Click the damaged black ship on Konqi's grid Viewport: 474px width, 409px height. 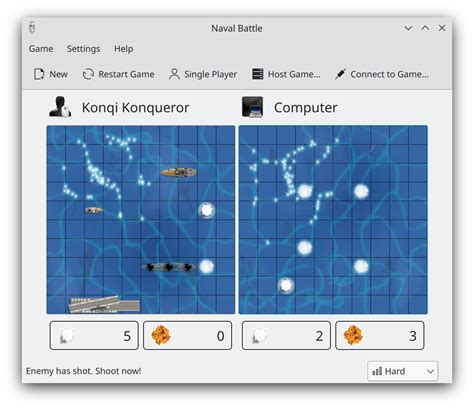click(169, 267)
